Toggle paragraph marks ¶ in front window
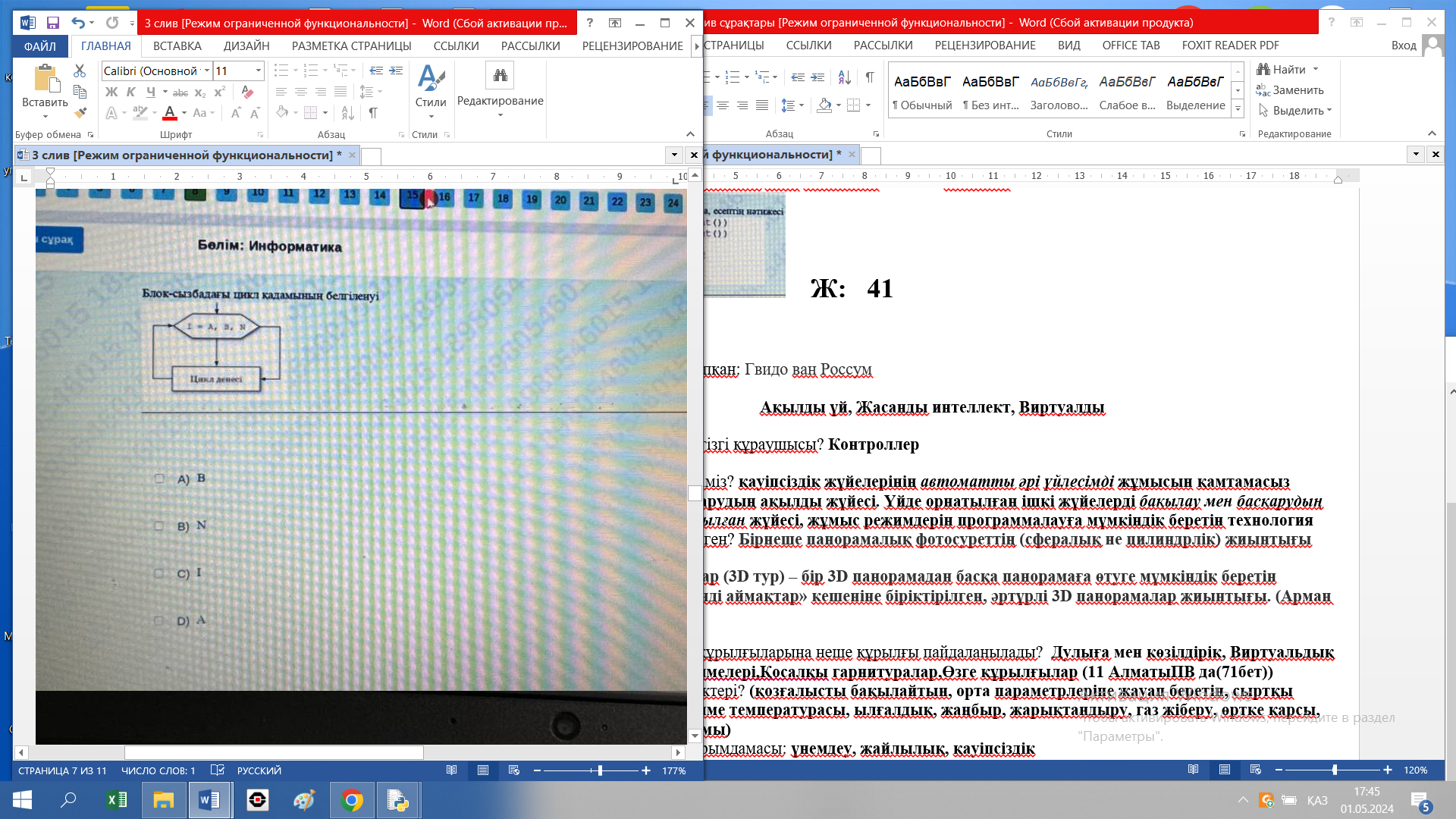This screenshot has width=1456, height=819. coord(373,113)
